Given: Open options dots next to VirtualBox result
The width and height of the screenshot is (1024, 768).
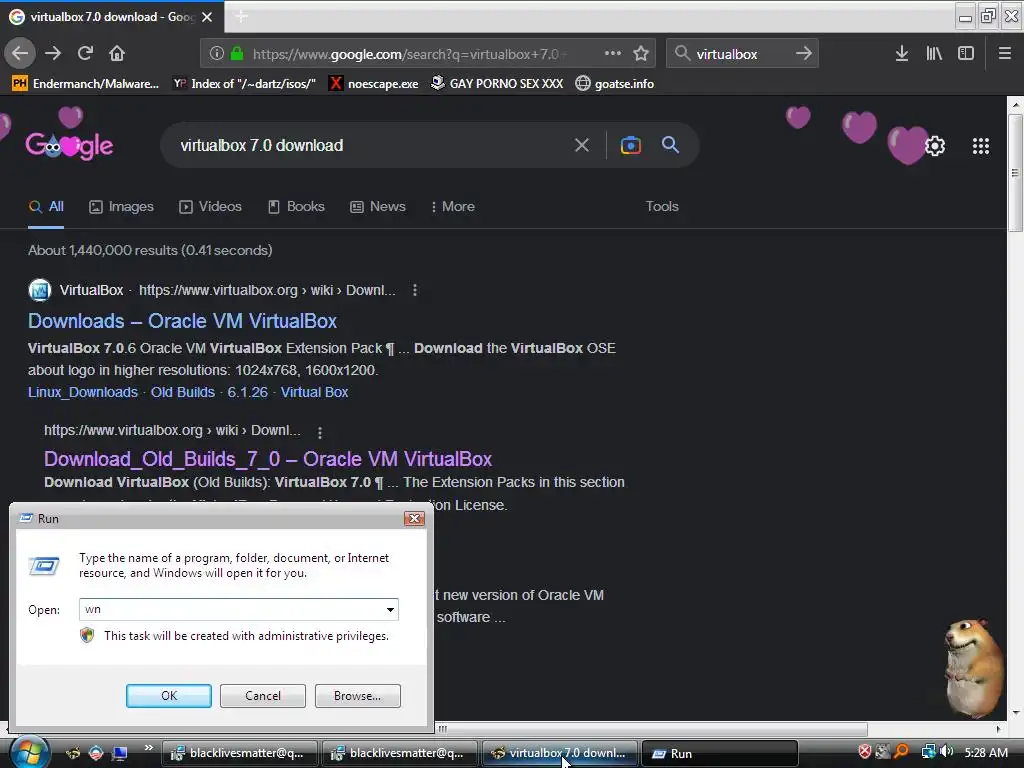Looking at the screenshot, I should pyautogui.click(x=415, y=290).
